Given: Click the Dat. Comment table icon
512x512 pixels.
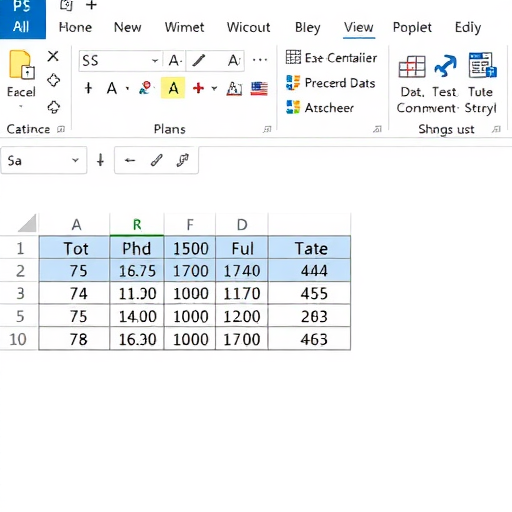Looking at the screenshot, I should click(412, 66).
